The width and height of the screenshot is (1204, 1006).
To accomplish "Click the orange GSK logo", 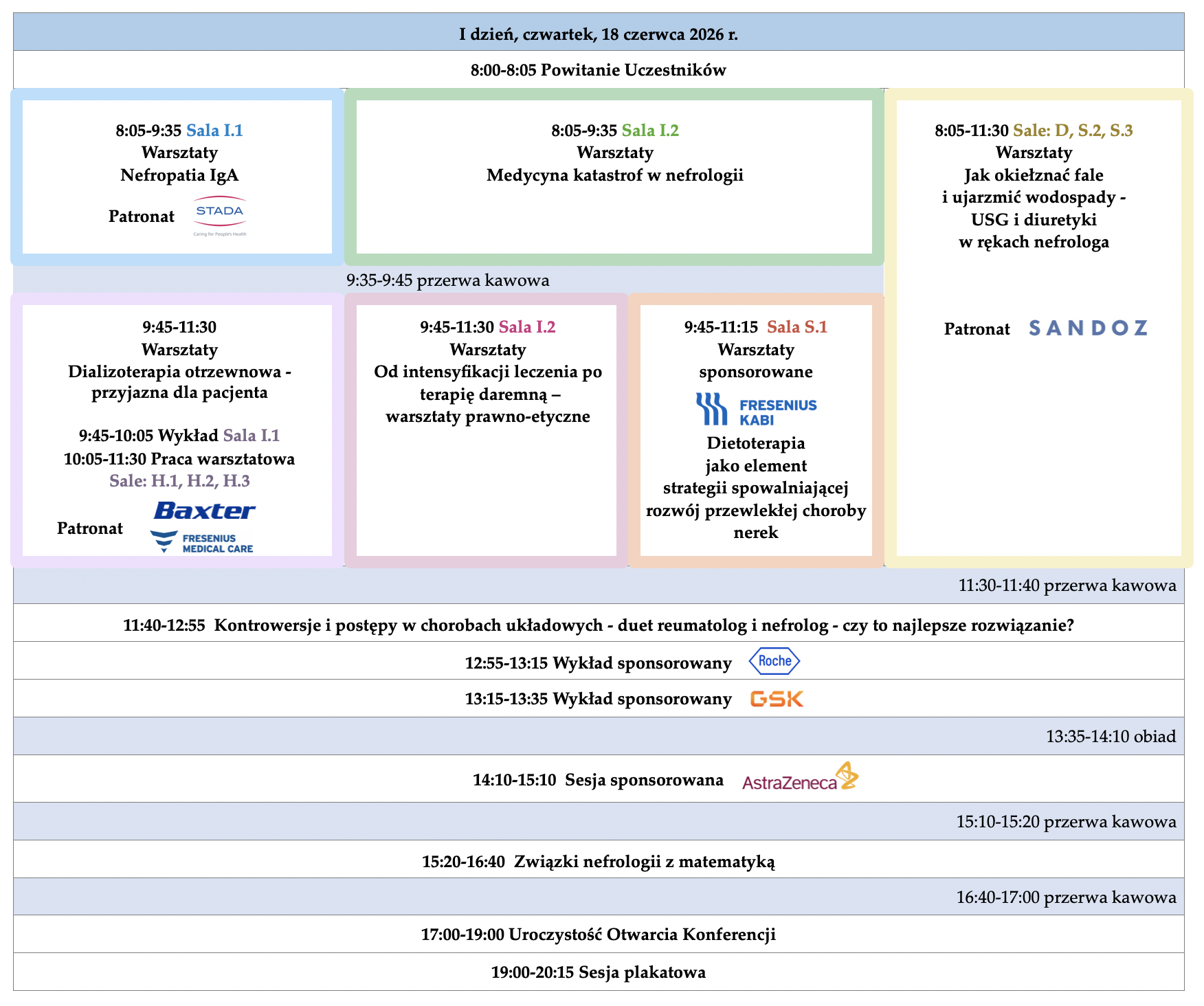I will coord(777,699).
